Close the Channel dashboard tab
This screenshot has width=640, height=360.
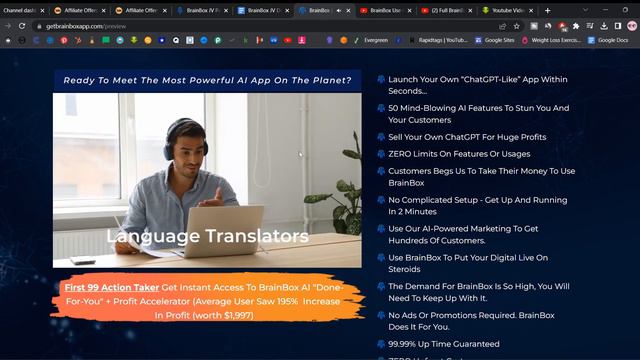[42, 11]
